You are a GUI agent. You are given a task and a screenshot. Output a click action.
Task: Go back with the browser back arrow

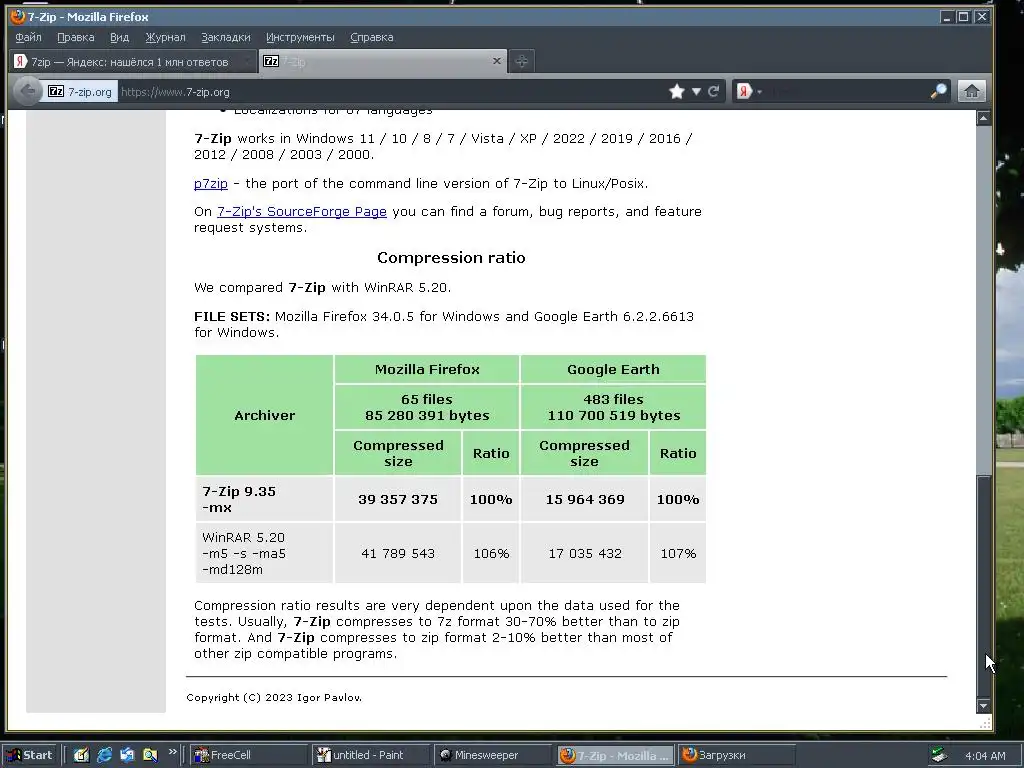point(27,91)
